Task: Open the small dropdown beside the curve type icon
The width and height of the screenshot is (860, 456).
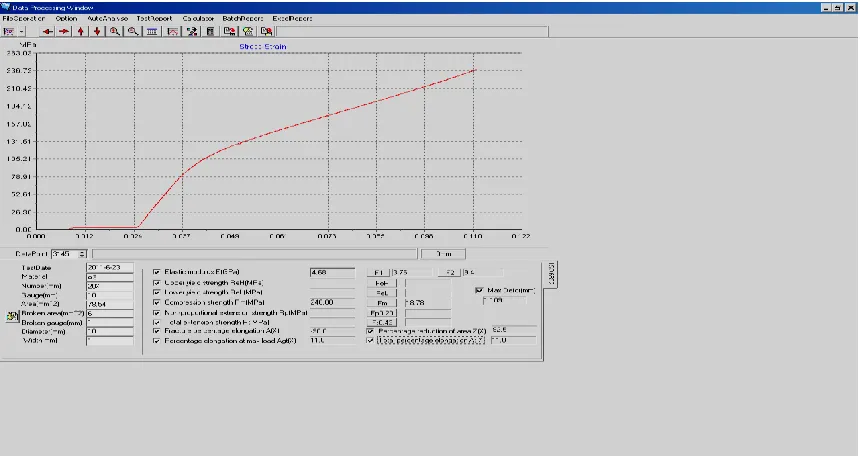Action: (x=21, y=31)
